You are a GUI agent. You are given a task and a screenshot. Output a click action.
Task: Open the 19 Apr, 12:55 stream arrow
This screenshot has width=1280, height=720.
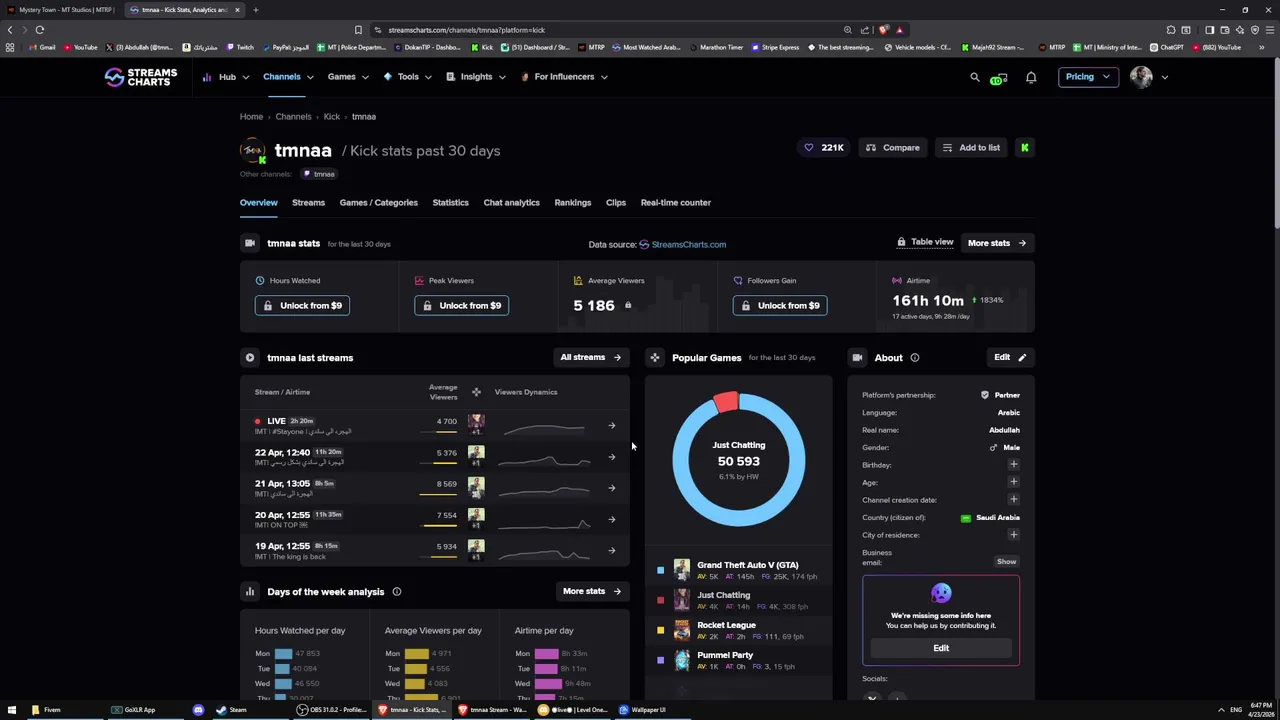coord(612,550)
